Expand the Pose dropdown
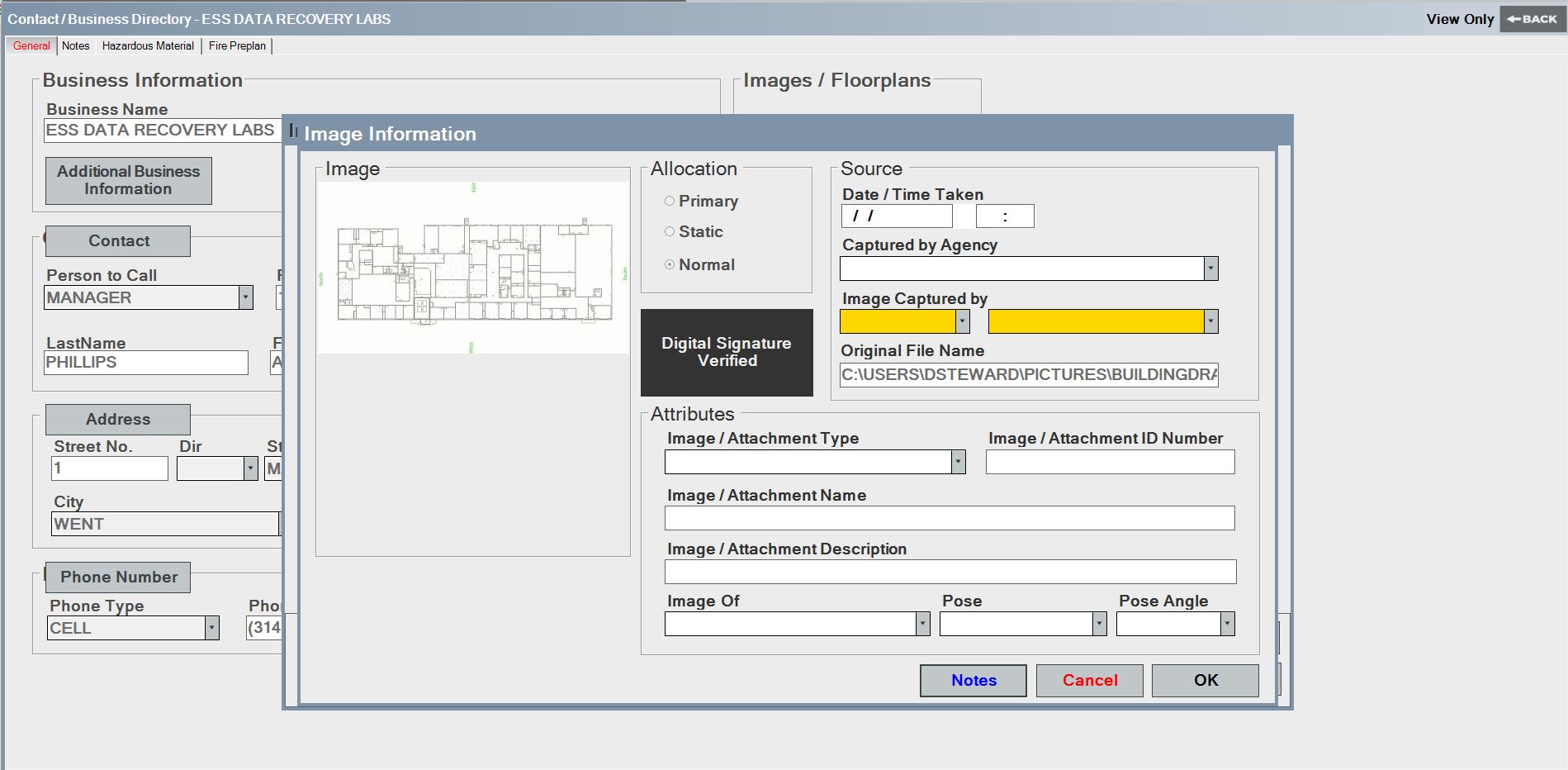This screenshot has height=770, width=1568. 1099,624
